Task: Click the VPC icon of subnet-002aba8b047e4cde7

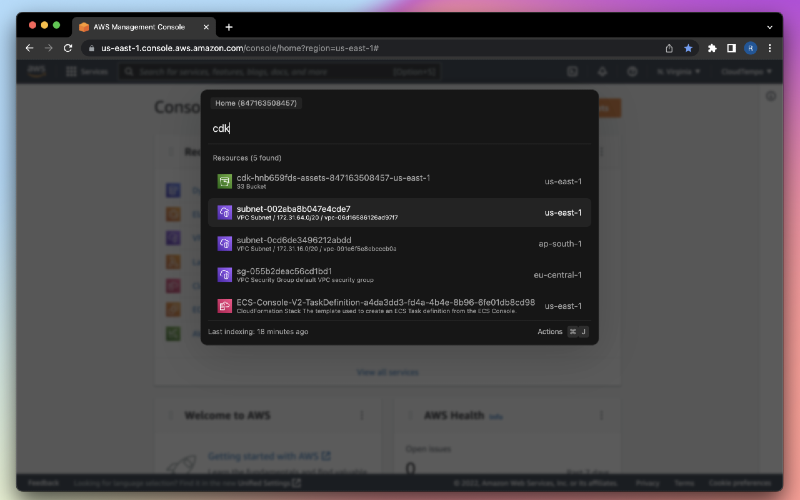Action: click(x=224, y=212)
